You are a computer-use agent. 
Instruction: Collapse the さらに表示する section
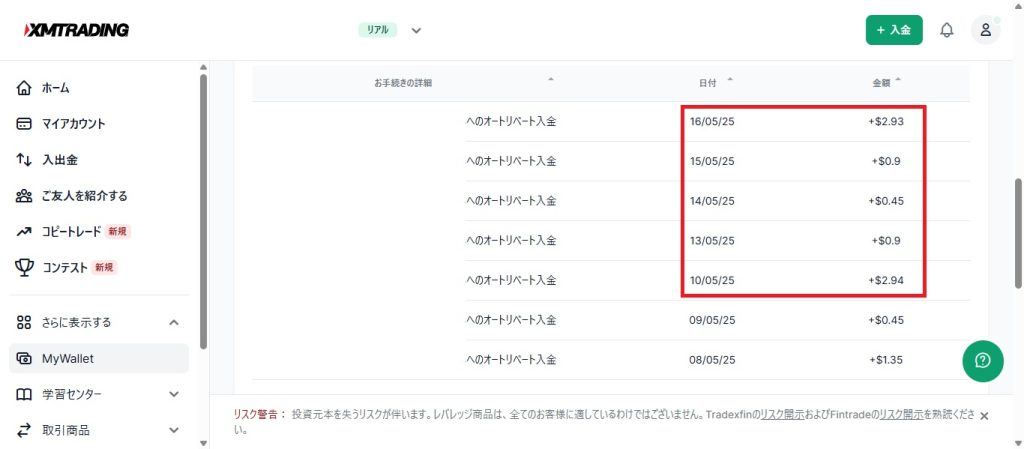pyautogui.click(x=174, y=322)
